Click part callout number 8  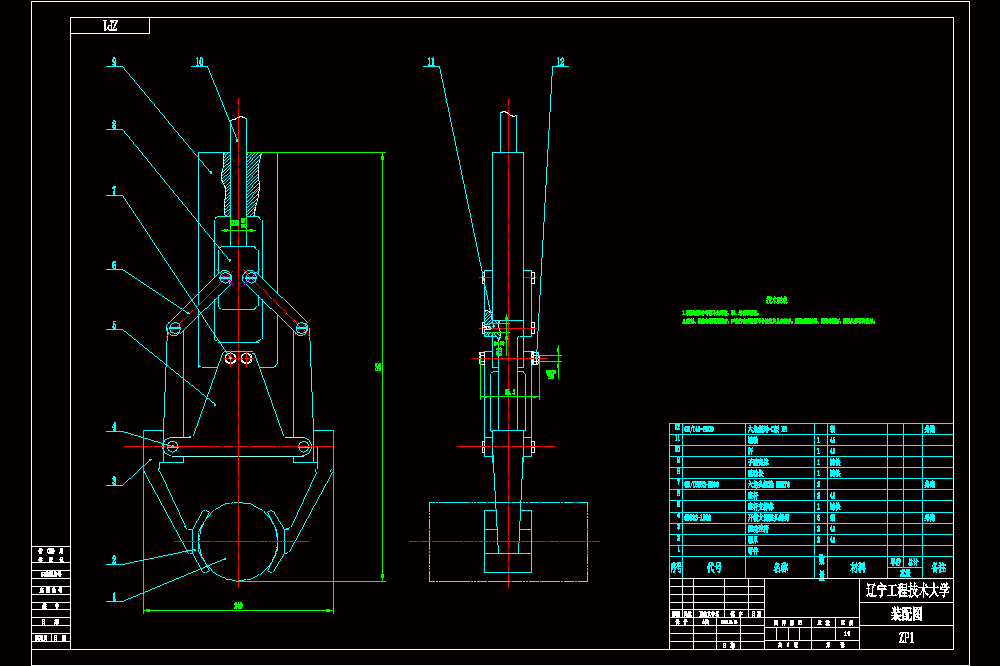point(114,125)
